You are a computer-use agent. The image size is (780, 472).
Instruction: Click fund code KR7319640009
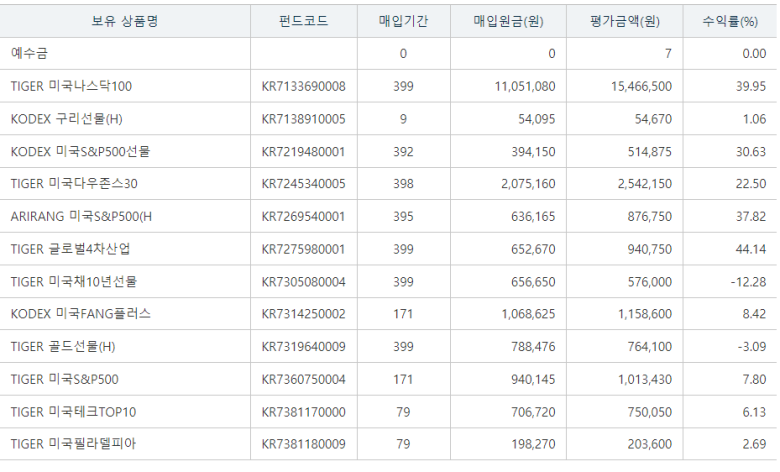click(x=303, y=346)
